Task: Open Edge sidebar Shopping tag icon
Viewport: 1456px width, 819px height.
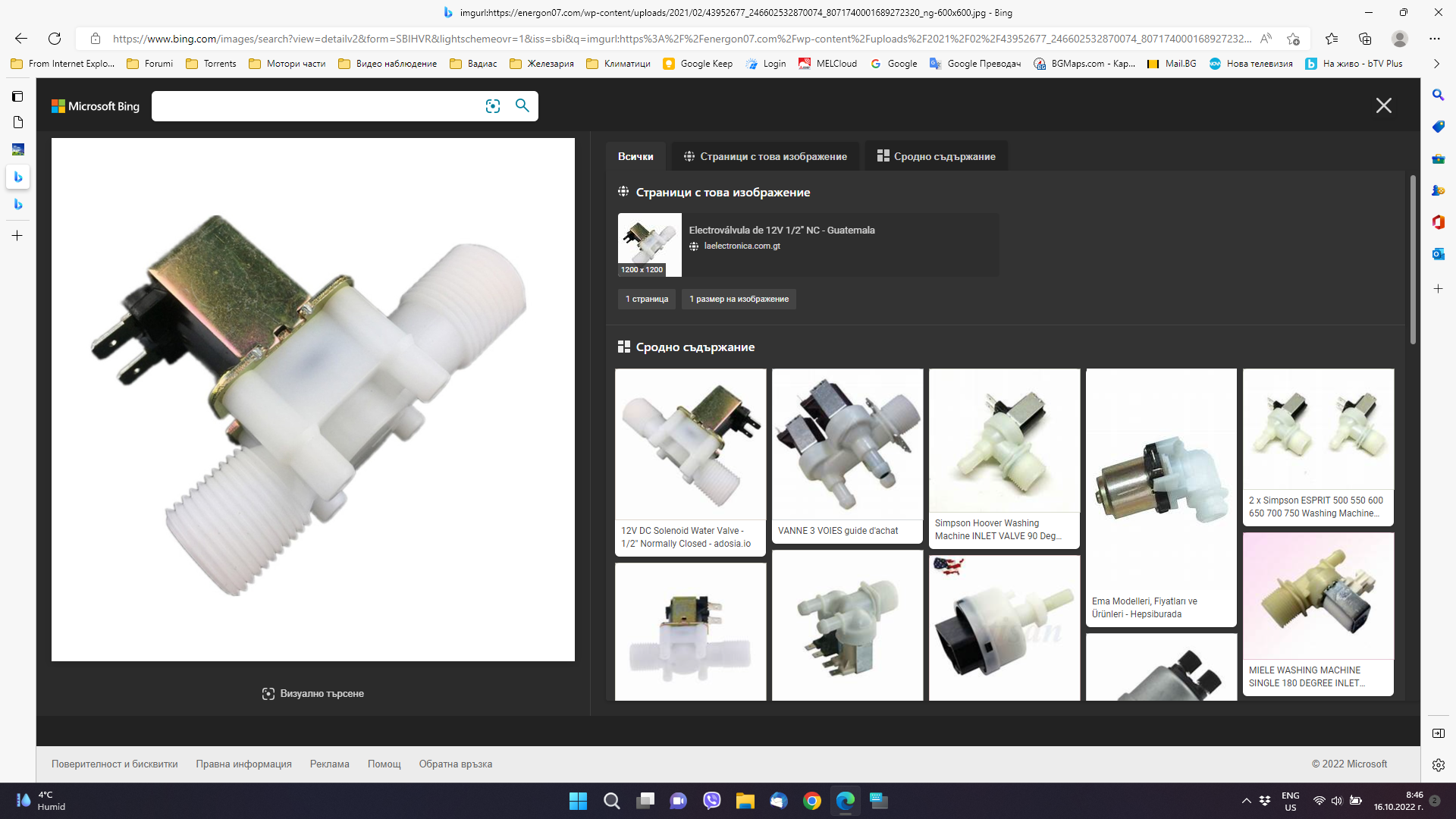Action: pyautogui.click(x=1438, y=127)
